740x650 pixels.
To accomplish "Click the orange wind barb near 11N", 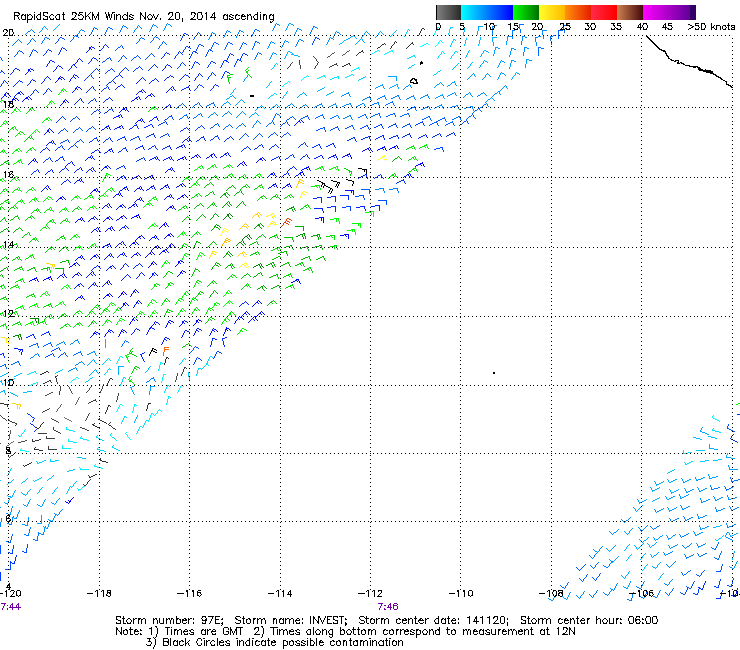I will (165, 350).
